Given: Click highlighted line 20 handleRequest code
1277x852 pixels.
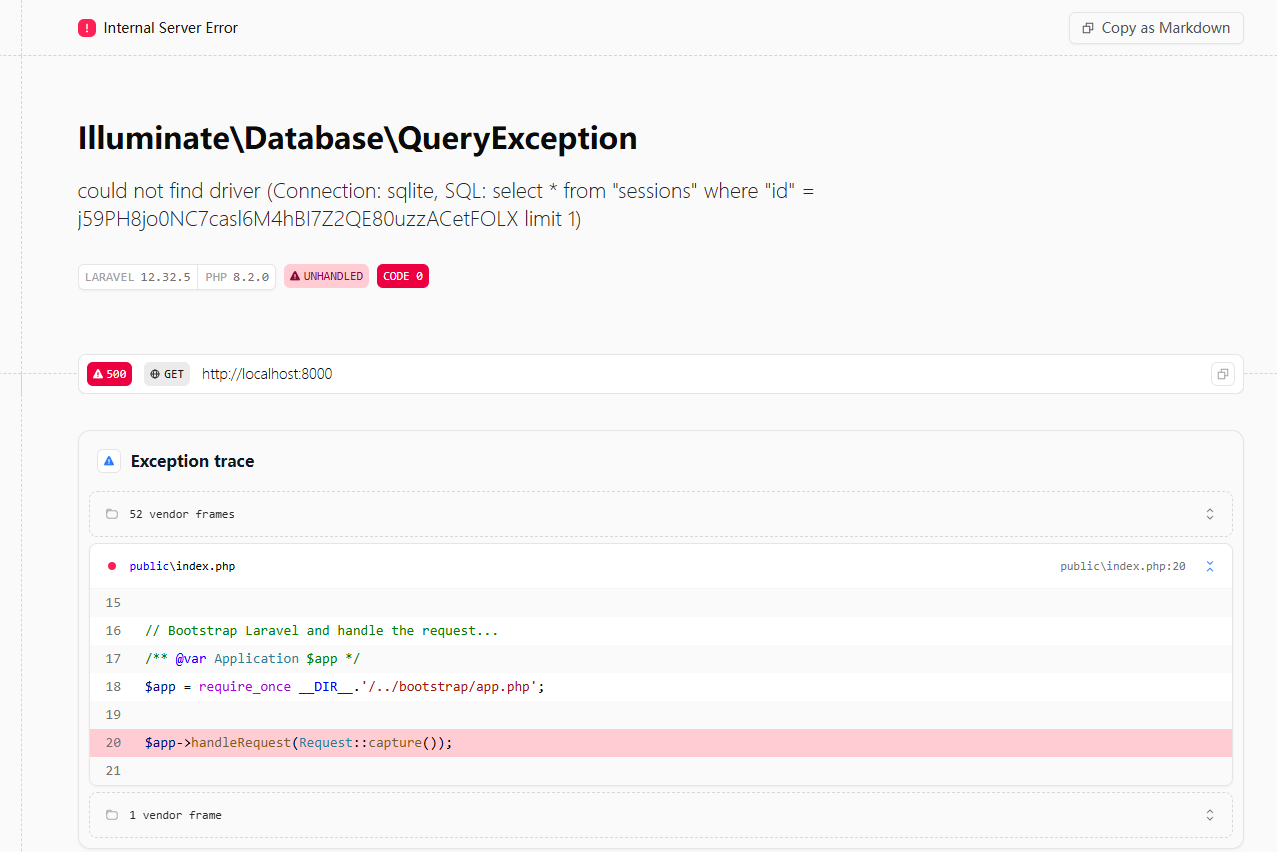Looking at the screenshot, I should point(298,743).
